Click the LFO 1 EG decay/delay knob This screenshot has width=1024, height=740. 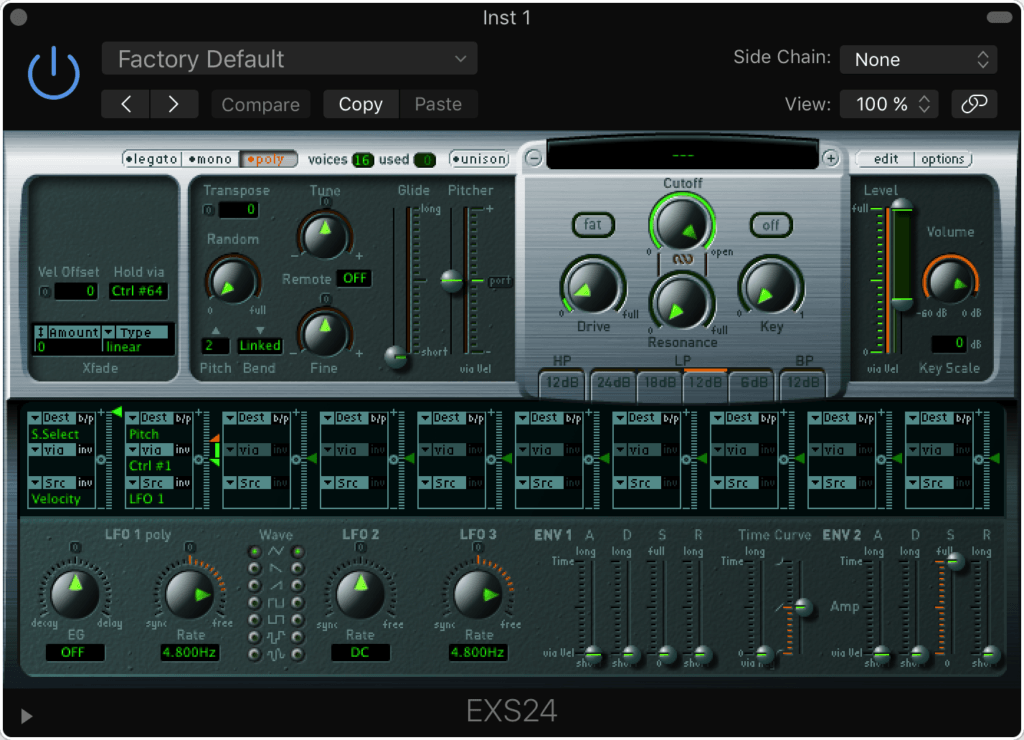pos(75,593)
